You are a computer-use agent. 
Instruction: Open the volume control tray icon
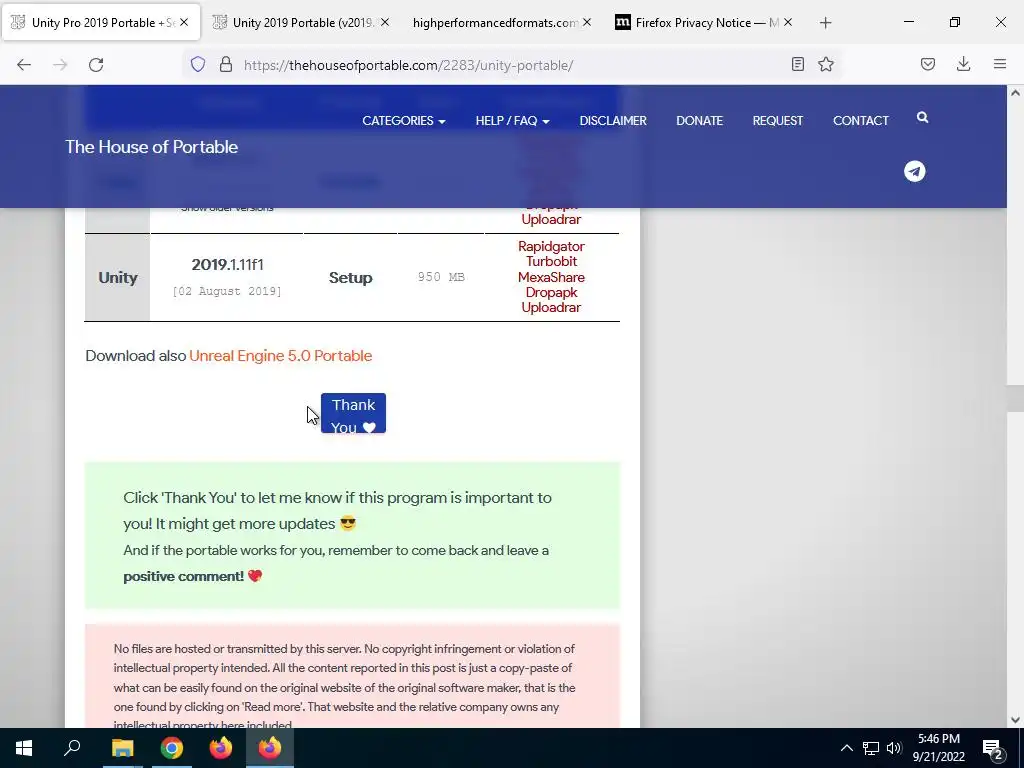(894, 748)
